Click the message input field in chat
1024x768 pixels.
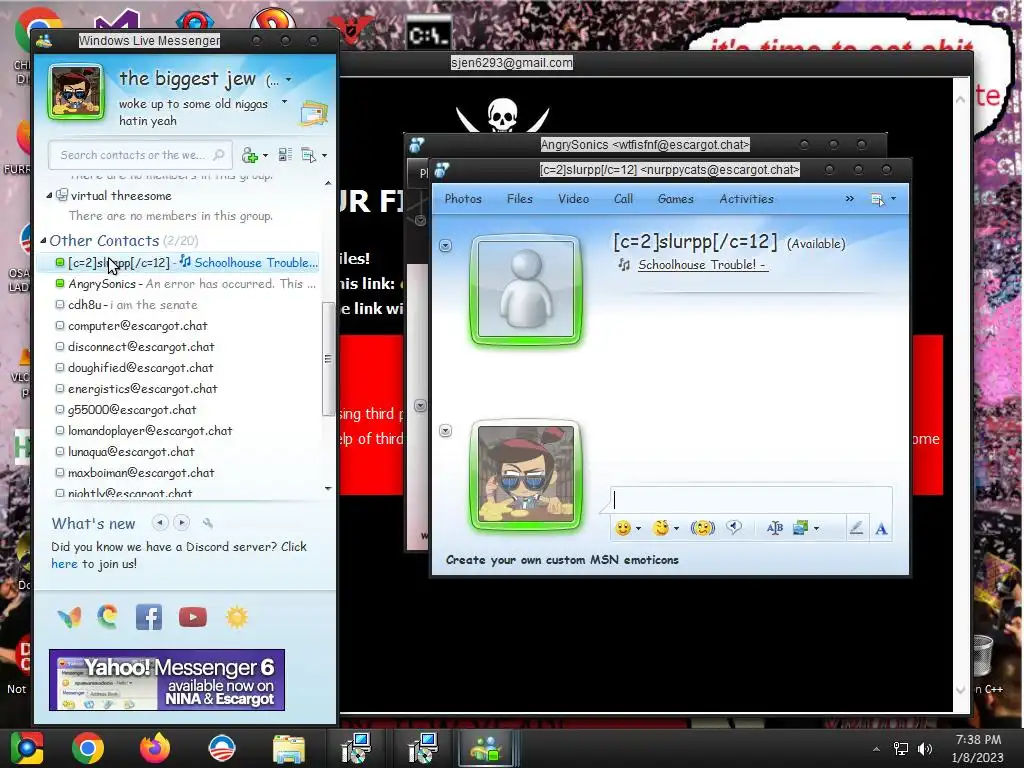[751, 500]
